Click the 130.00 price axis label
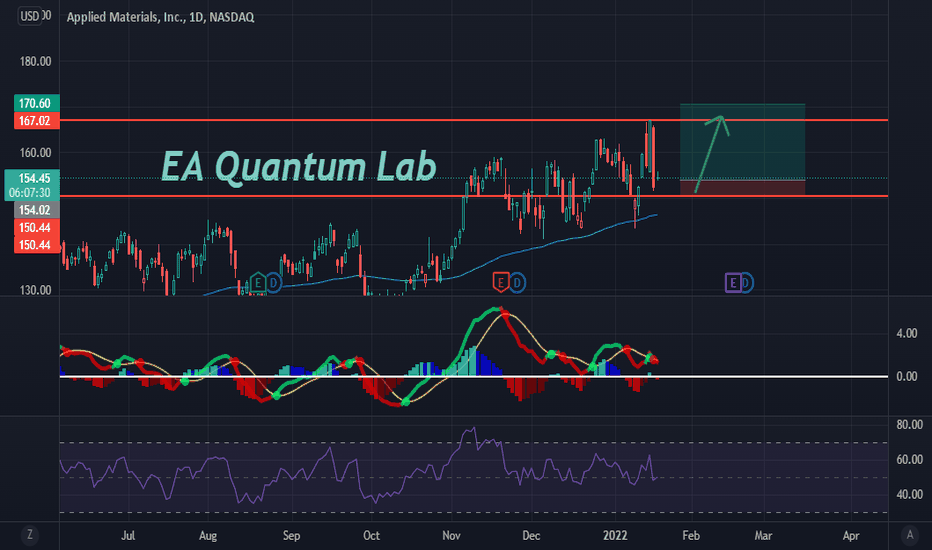932x550 pixels. click(35, 290)
